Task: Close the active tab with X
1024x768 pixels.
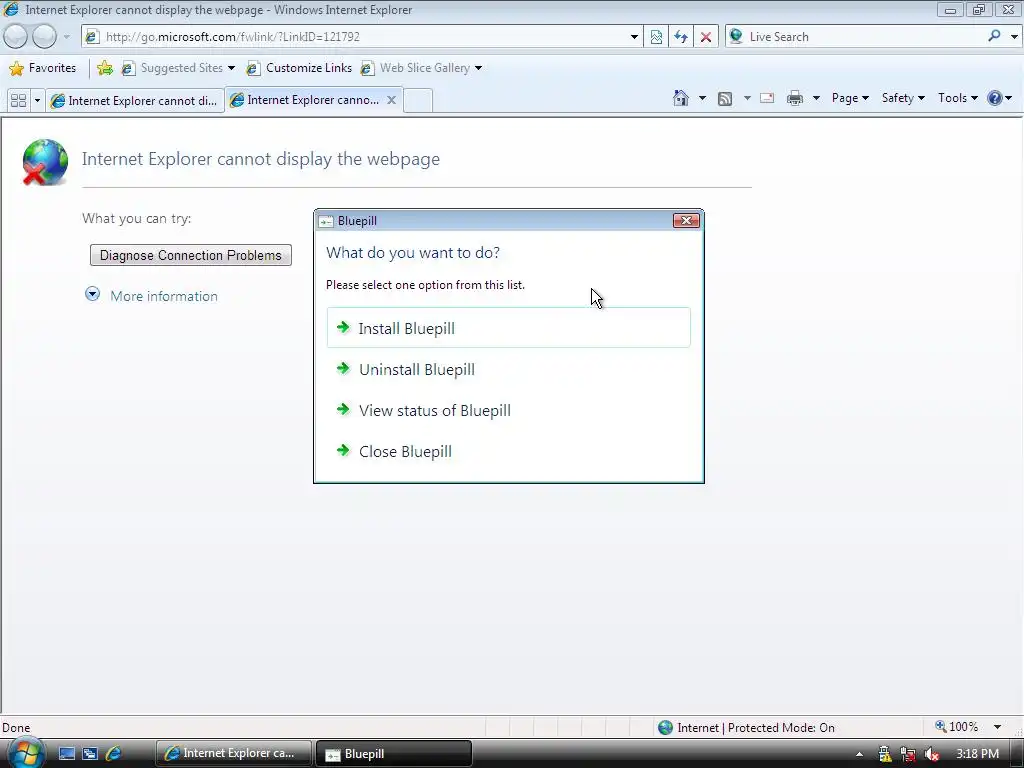Action: (x=391, y=100)
